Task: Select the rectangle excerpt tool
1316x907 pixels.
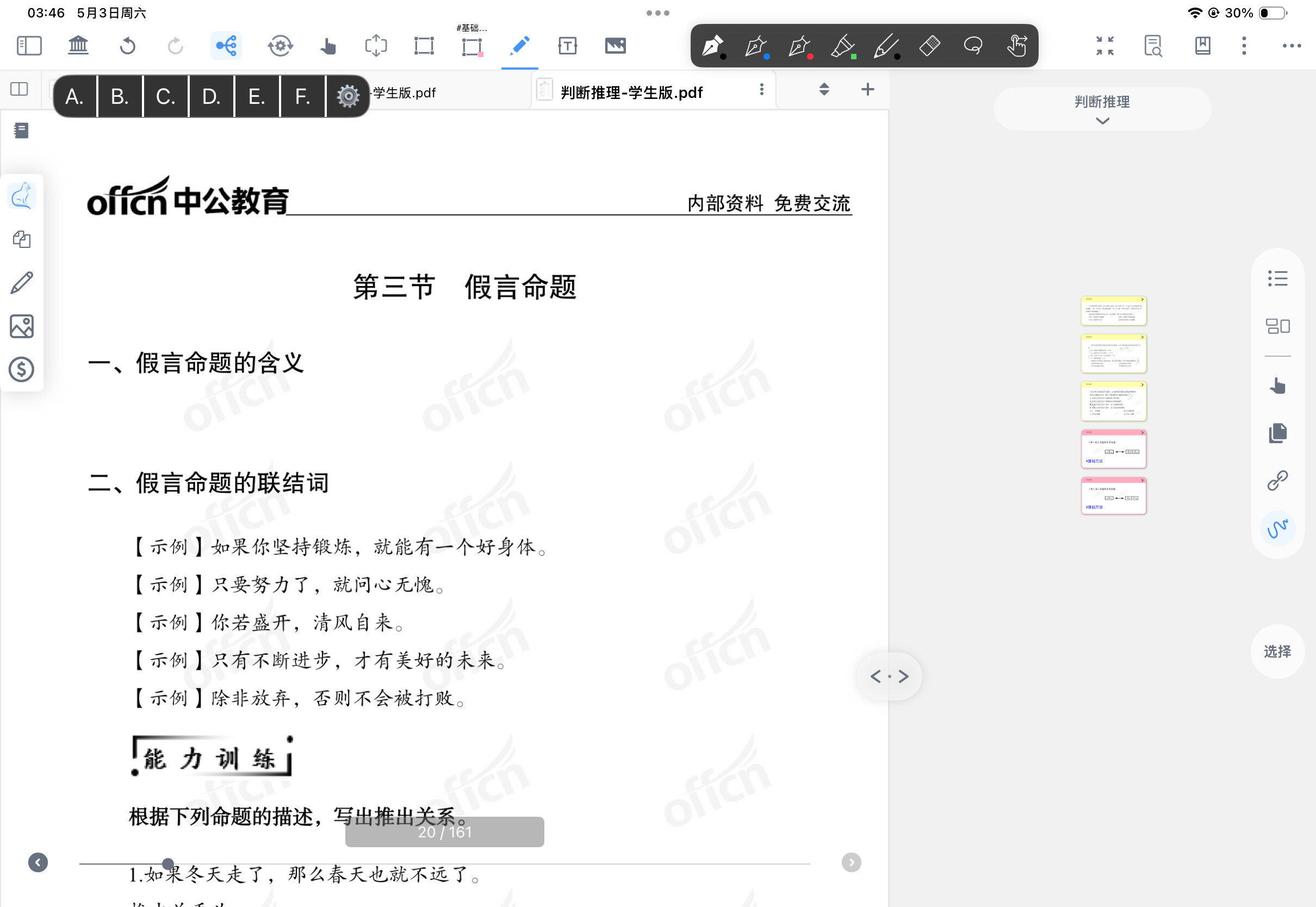Action: point(424,46)
